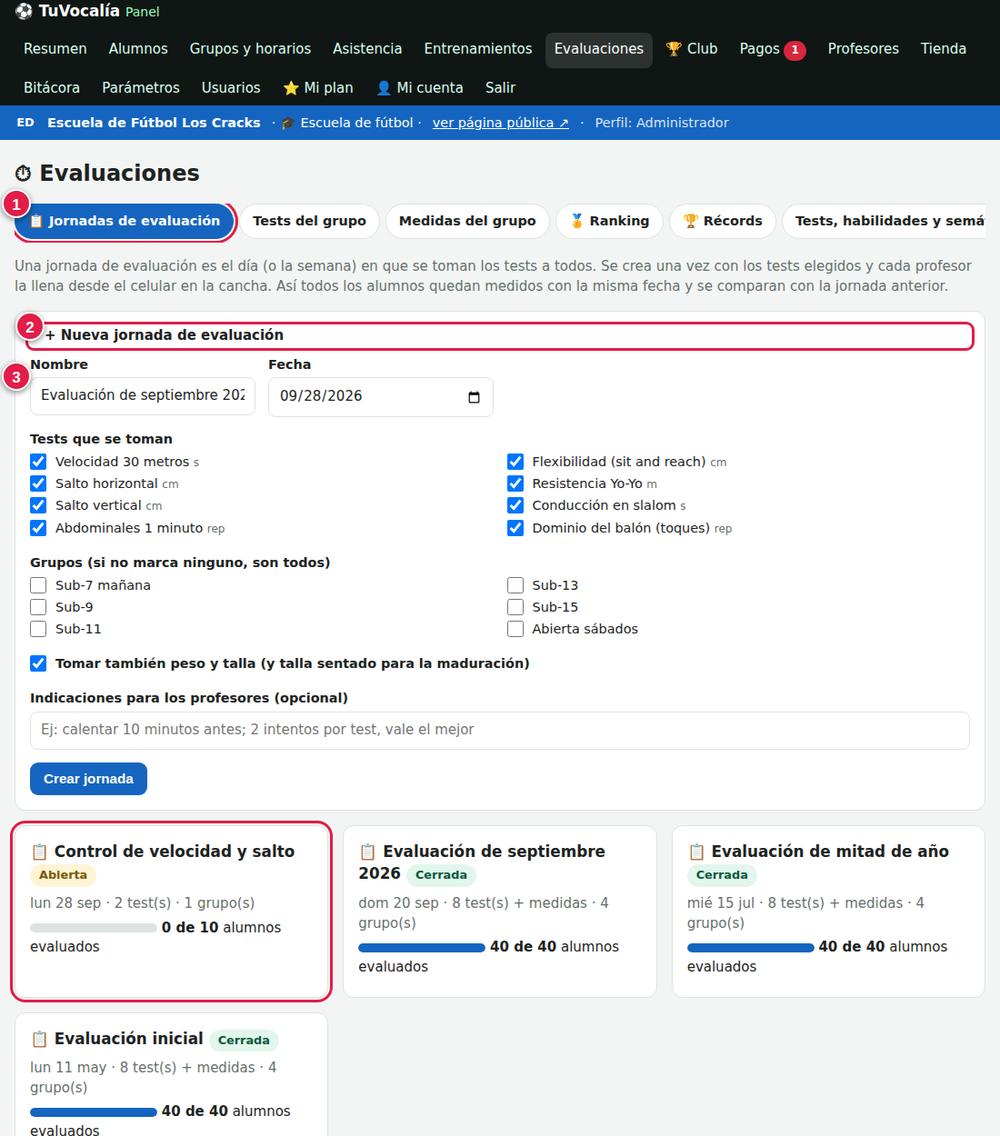Click the Crear jornada button
The width and height of the screenshot is (1000, 1136).
88,779
